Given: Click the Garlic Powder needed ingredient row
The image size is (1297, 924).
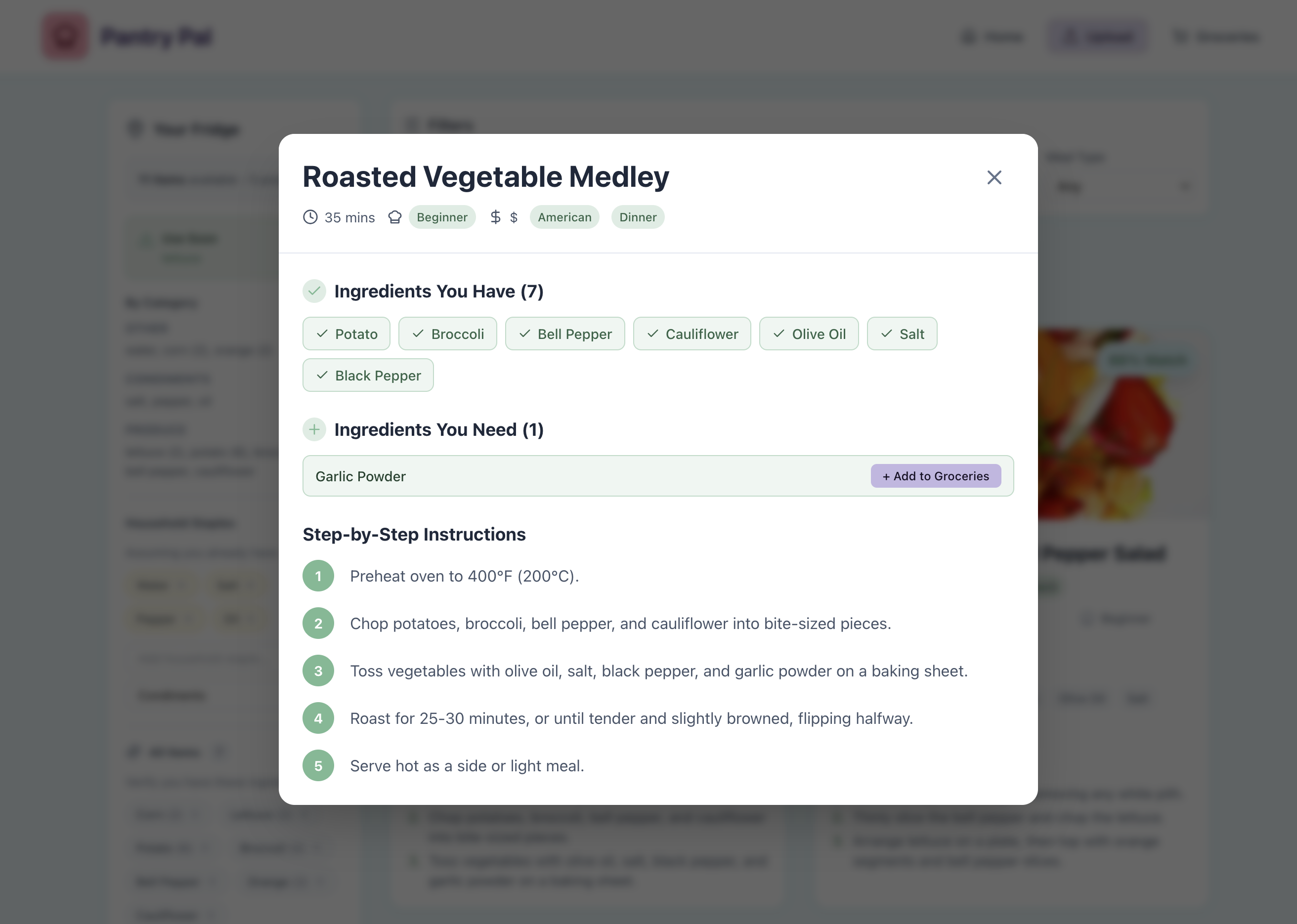Looking at the screenshot, I should [569, 476].
